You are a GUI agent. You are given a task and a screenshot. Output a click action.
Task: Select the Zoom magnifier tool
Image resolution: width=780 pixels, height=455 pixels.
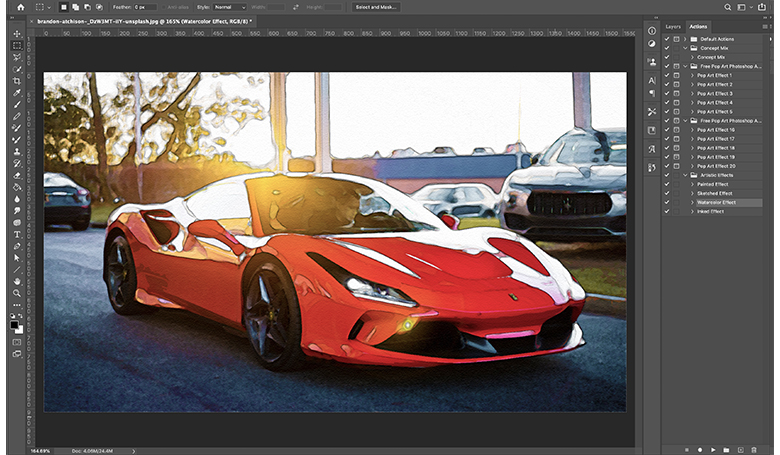coord(17,293)
